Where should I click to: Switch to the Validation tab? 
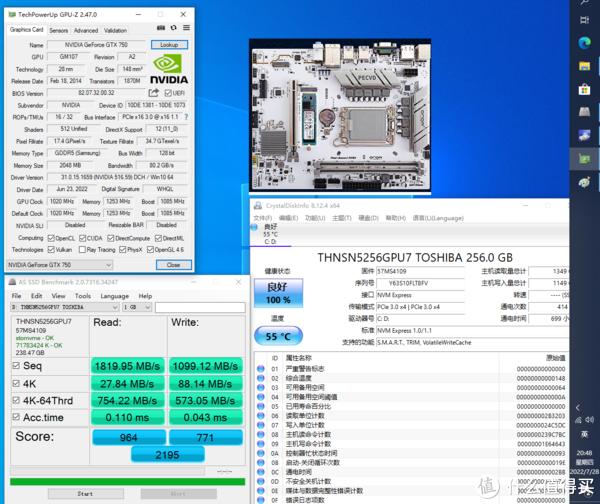click(115, 30)
